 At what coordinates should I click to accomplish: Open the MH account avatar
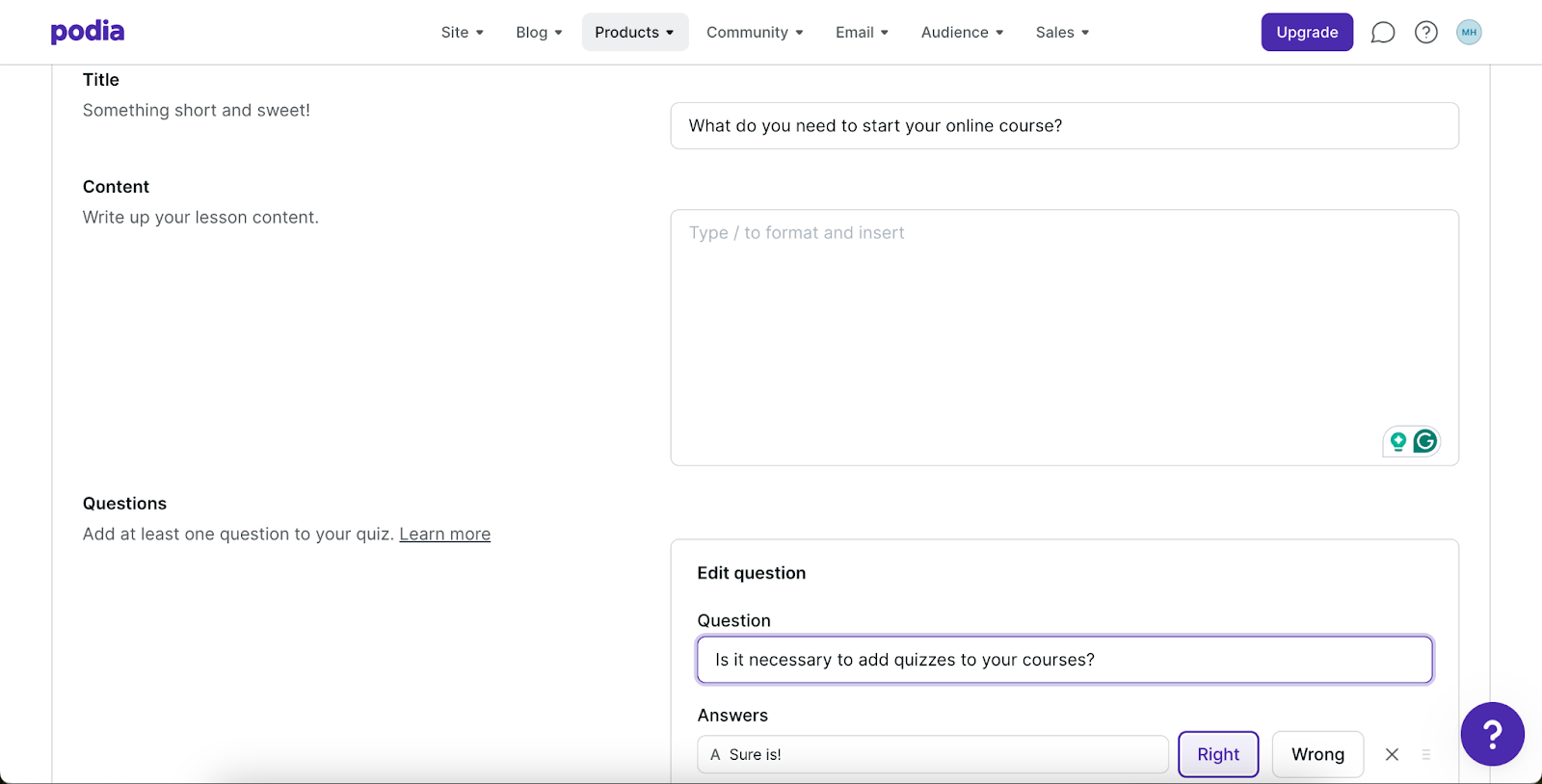[1469, 33]
